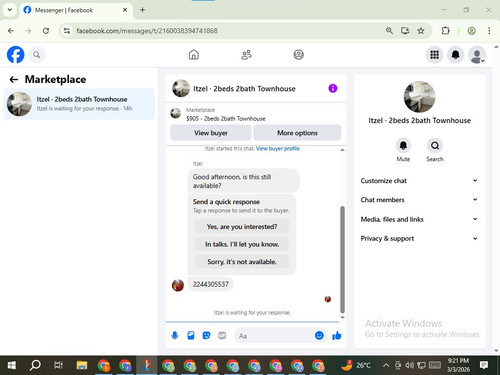Click the voice clip microphone icon

175,335
